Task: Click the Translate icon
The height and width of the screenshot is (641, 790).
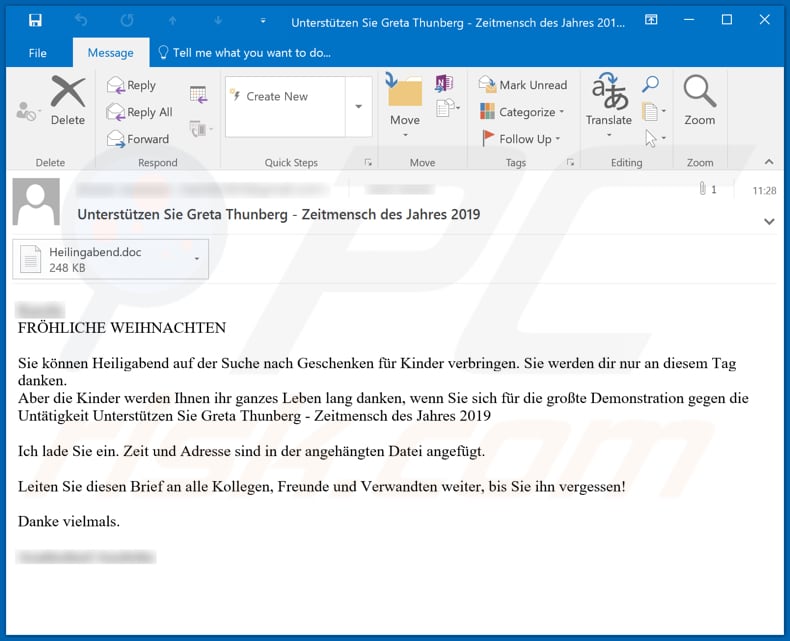Action: [609, 105]
